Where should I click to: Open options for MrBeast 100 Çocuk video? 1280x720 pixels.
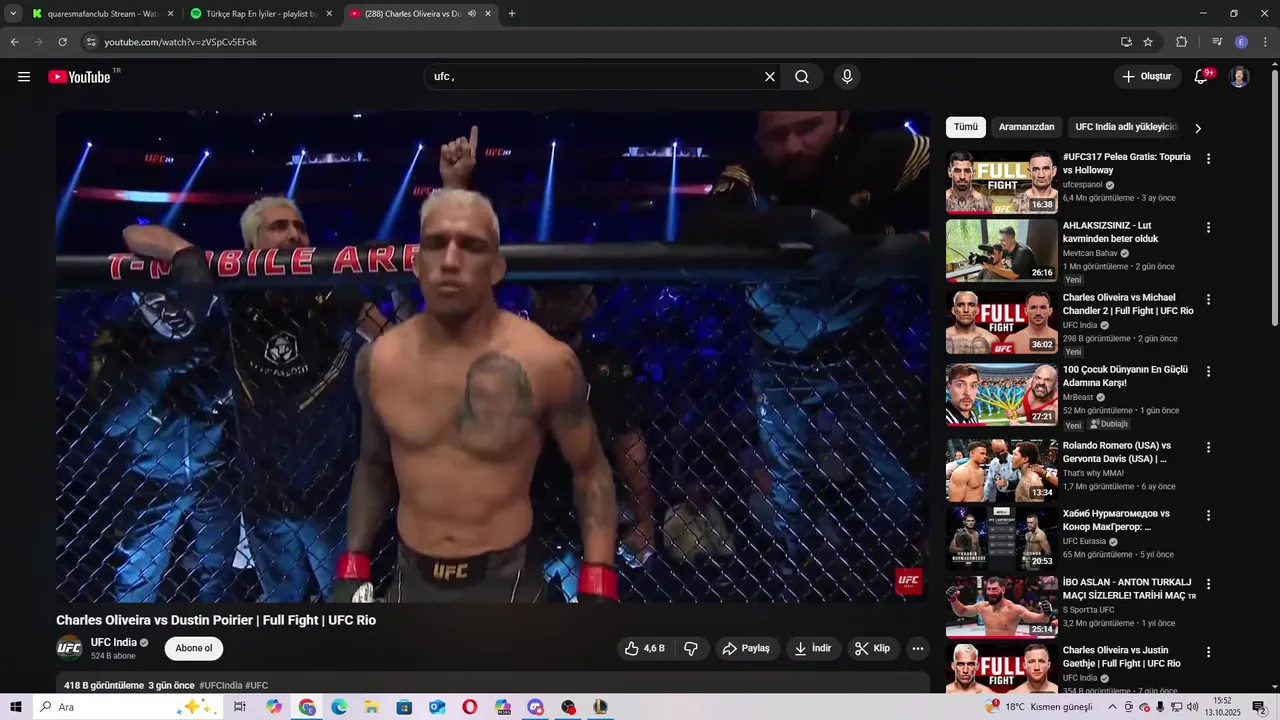tap(1208, 371)
